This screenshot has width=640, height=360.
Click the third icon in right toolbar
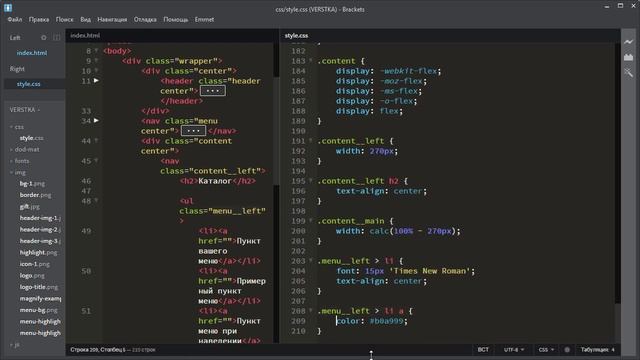coord(629,73)
